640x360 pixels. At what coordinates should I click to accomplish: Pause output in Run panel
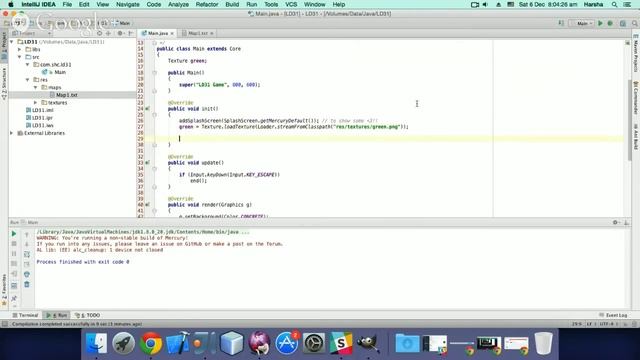14,253
